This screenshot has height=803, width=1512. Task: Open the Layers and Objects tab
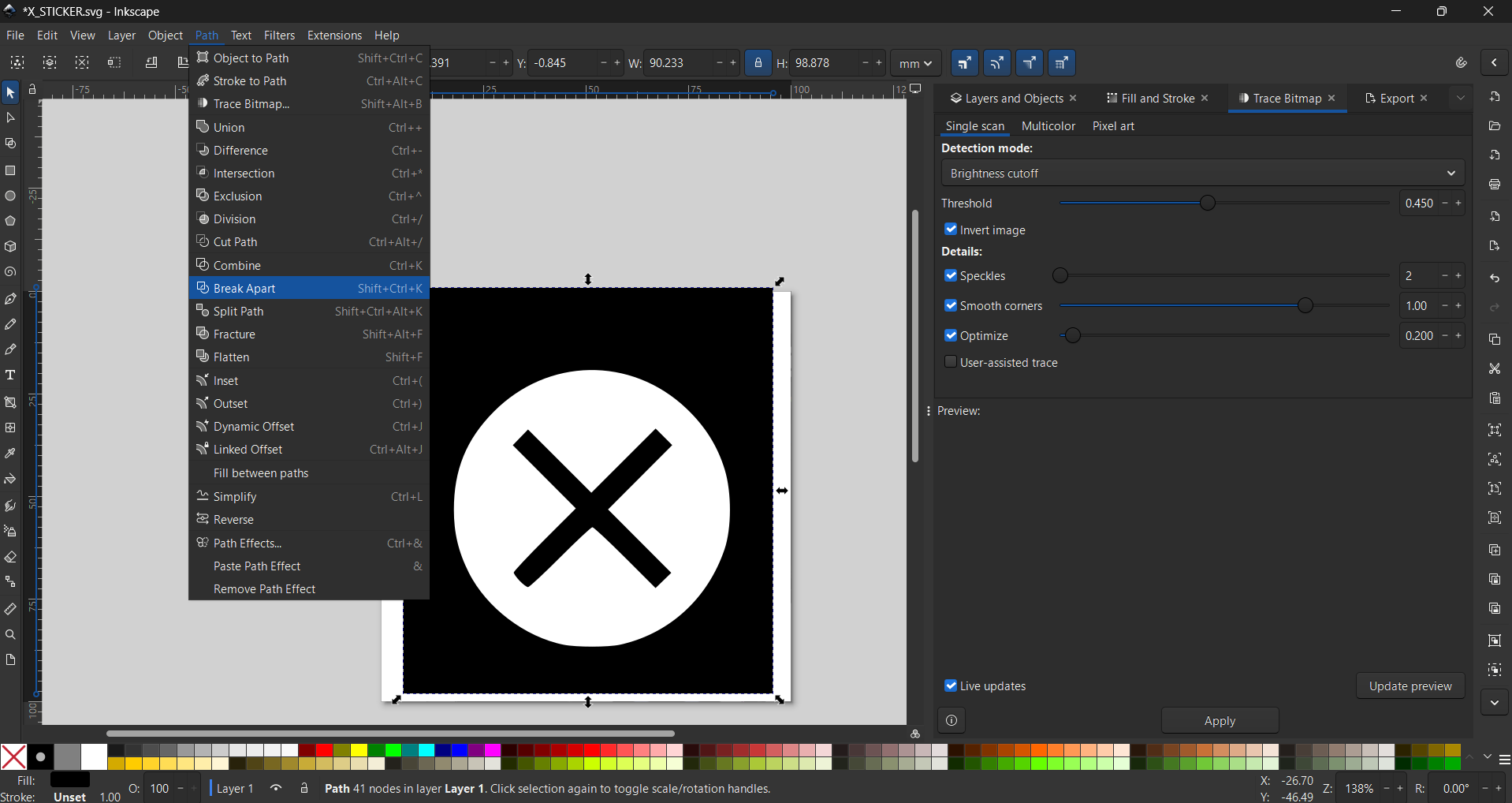(1014, 99)
